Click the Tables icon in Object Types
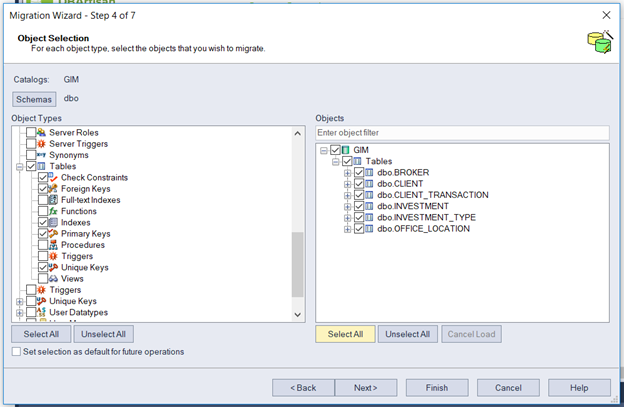The height and width of the screenshot is (407, 624). pos(41,166)
